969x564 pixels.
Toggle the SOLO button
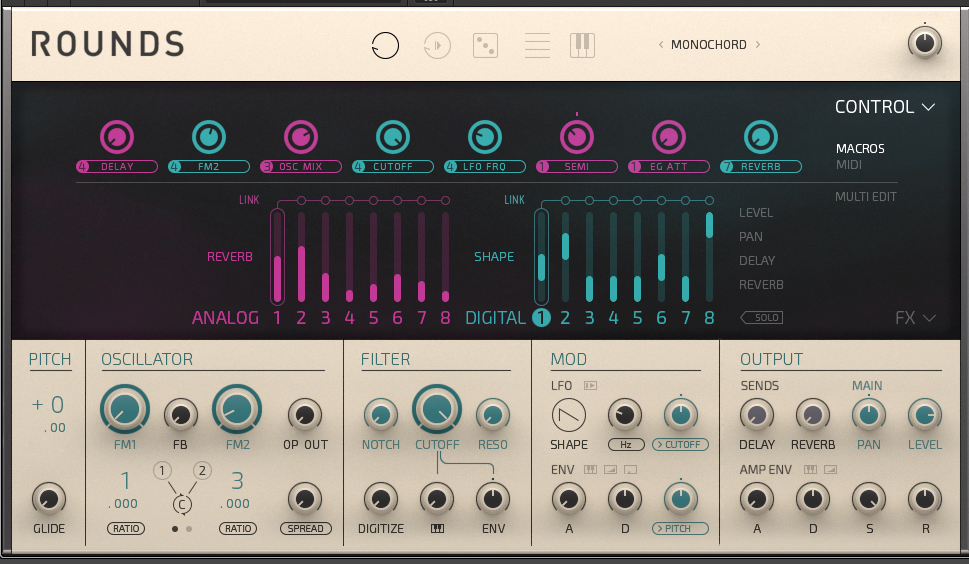point(762,318)
